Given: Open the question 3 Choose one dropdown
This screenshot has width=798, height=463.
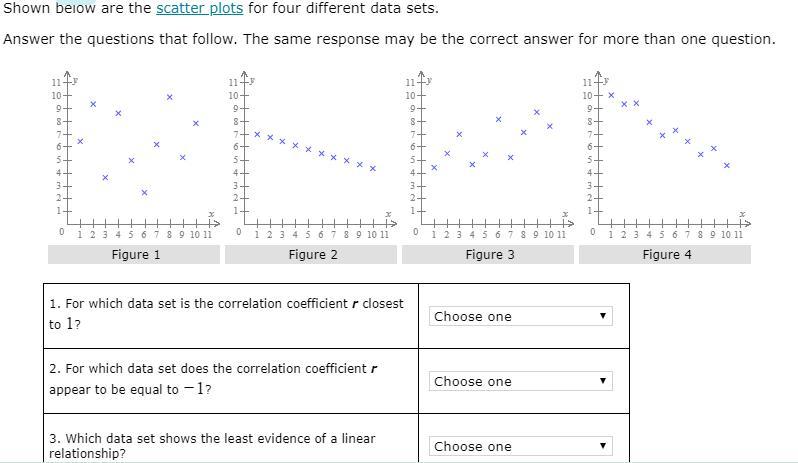Looking at the screenshot, I should pyautogui.click(x=520, y=446).
